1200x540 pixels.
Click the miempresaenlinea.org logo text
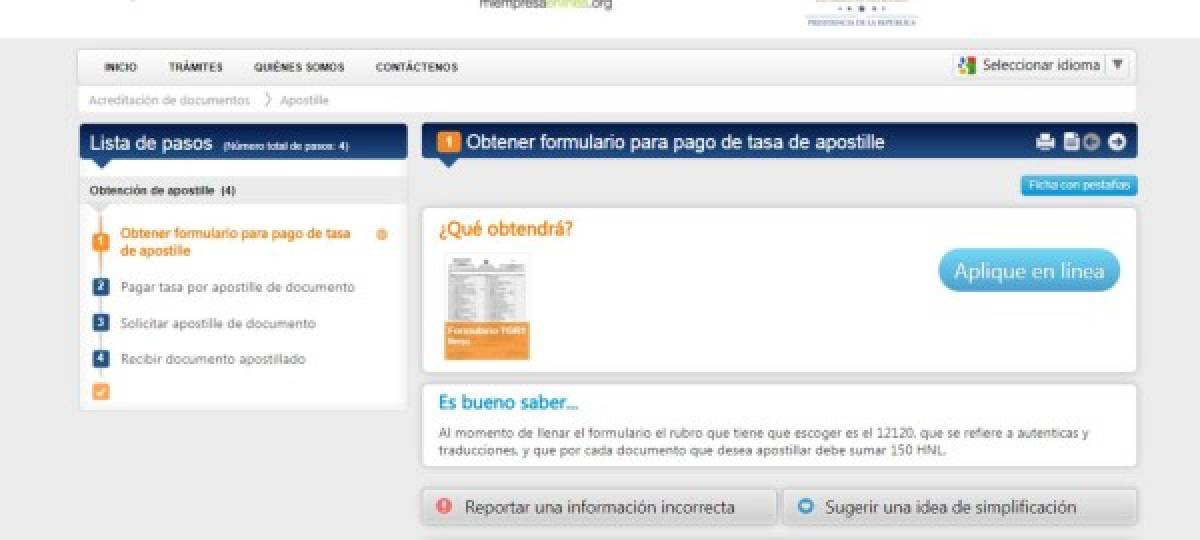click(x=545, y=5)
